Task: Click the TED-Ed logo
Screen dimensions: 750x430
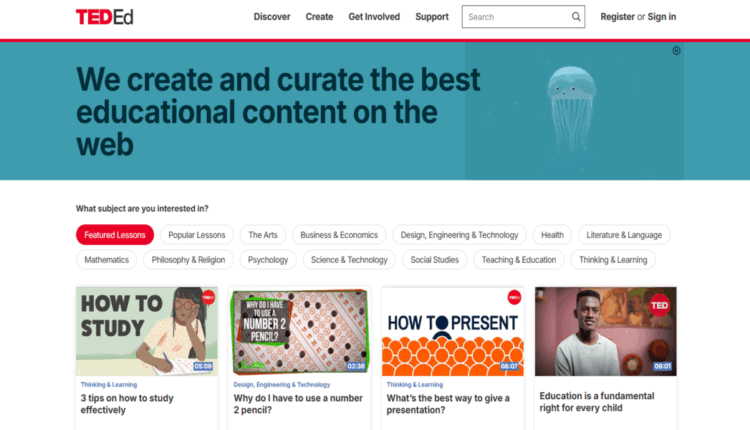Action: point(104,16)
